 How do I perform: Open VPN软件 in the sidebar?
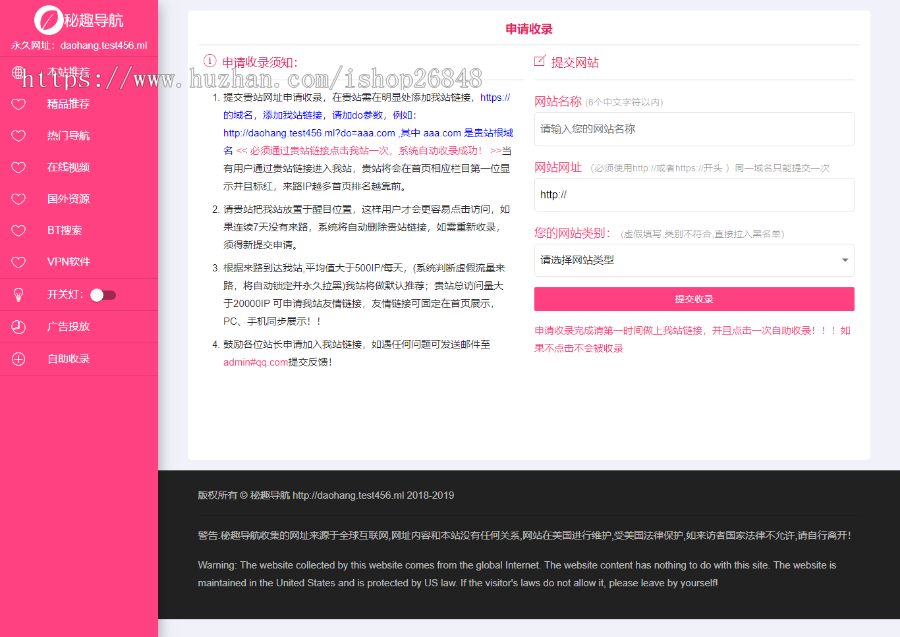tap(68, 262)
